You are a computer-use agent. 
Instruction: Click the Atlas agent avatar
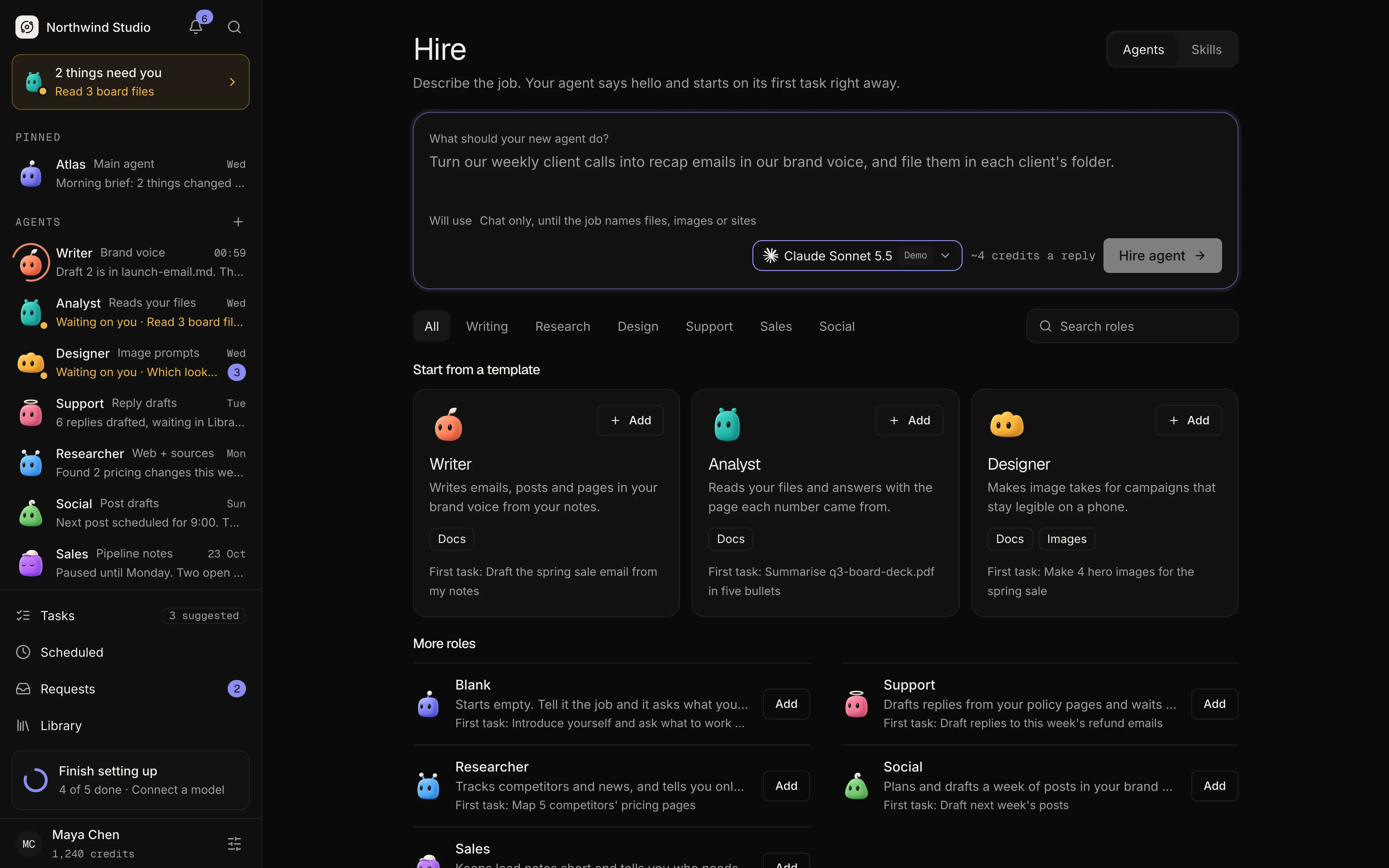(31, 173)
